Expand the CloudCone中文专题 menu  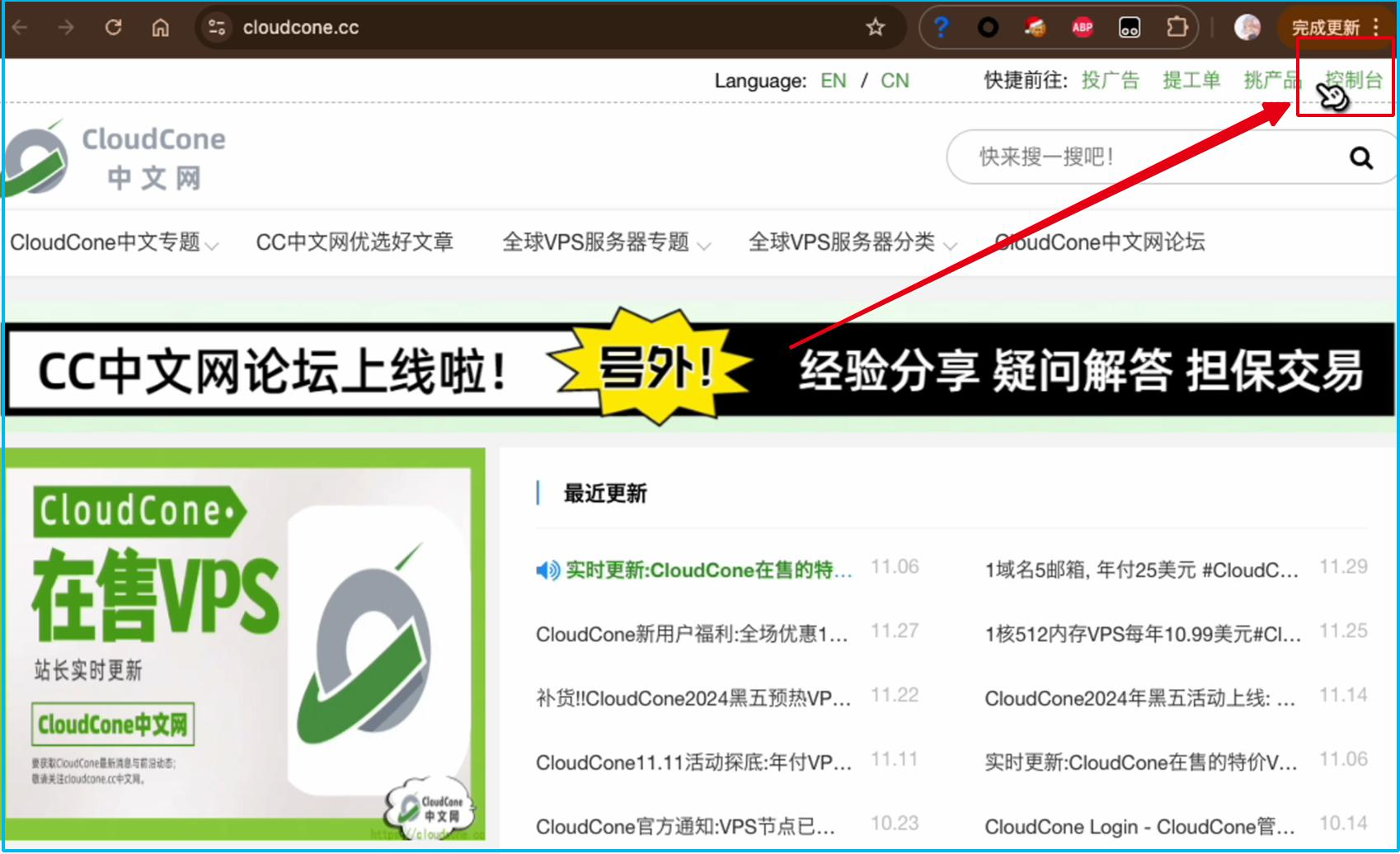coord(114,242)
